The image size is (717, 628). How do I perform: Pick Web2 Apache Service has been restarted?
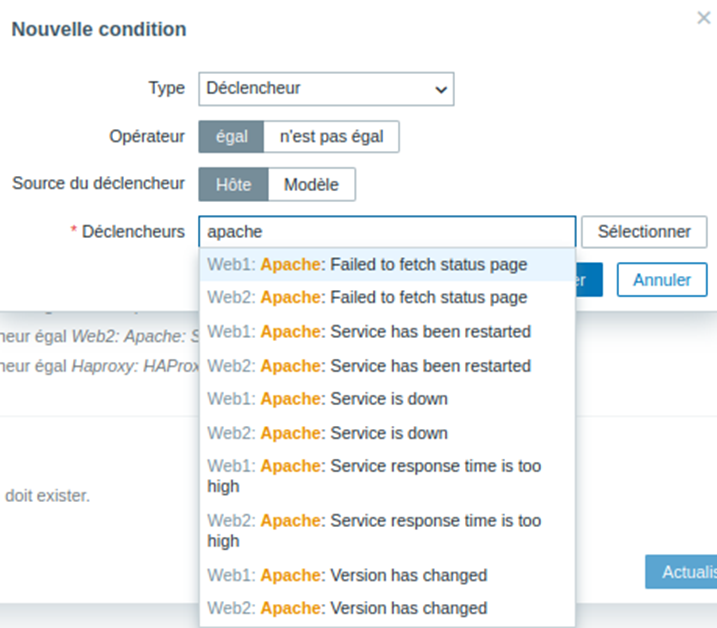369,365
